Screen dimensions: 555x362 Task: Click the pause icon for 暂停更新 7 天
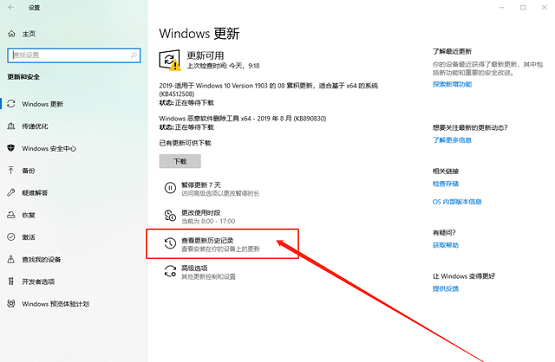(x=170, y=188)
